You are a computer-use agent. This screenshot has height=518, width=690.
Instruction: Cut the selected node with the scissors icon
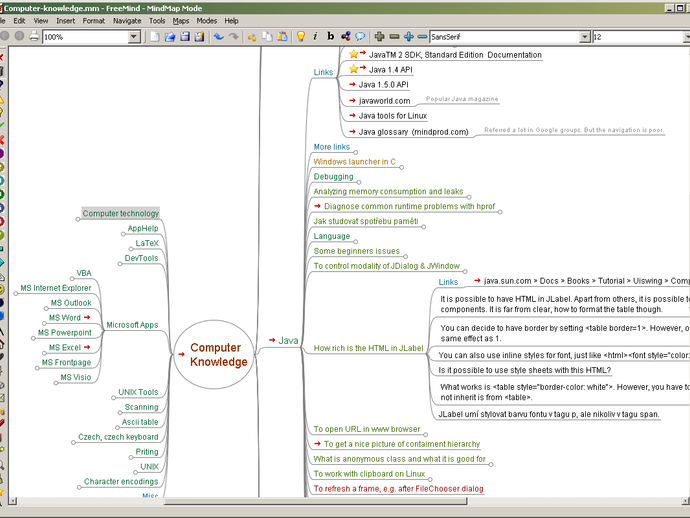click(252, 37)
